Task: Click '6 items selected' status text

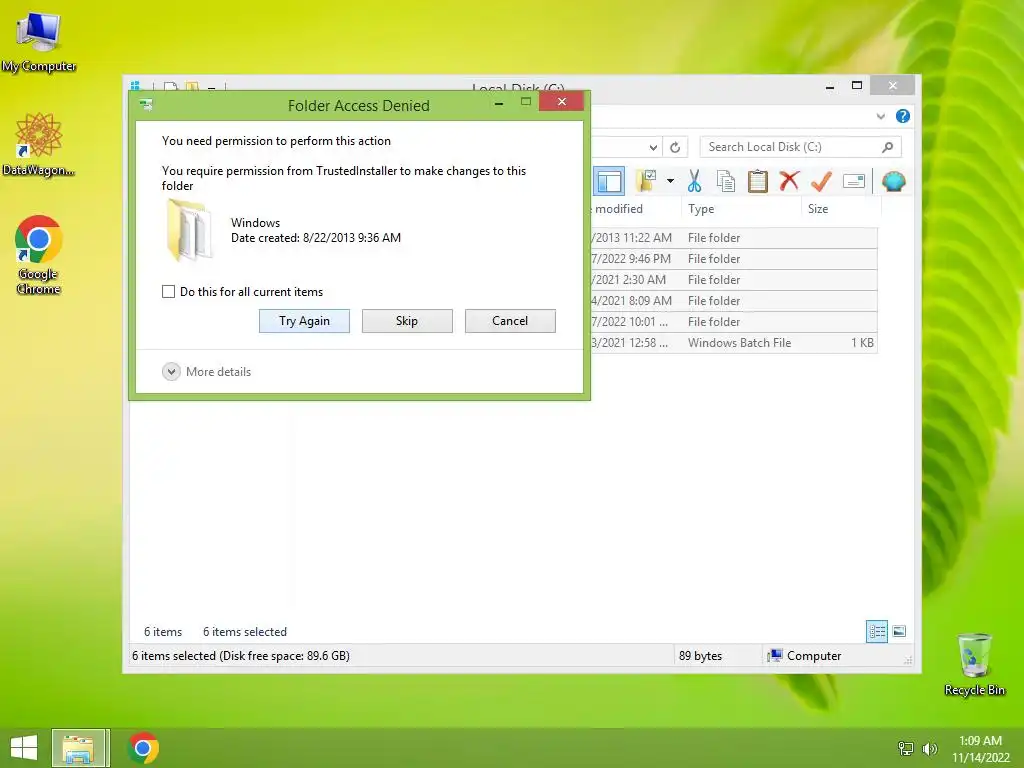Action: pyautogui.click(x=245, y=632)
